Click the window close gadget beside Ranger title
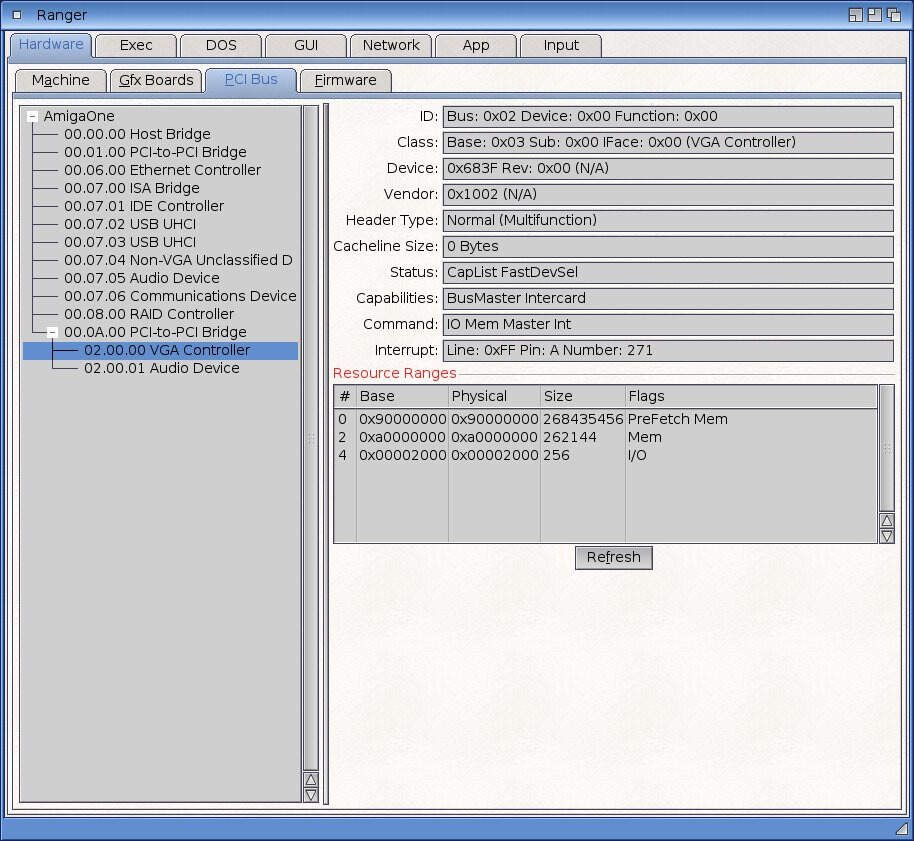Screen dimensions: 914x841 click(x=17, y=15)
